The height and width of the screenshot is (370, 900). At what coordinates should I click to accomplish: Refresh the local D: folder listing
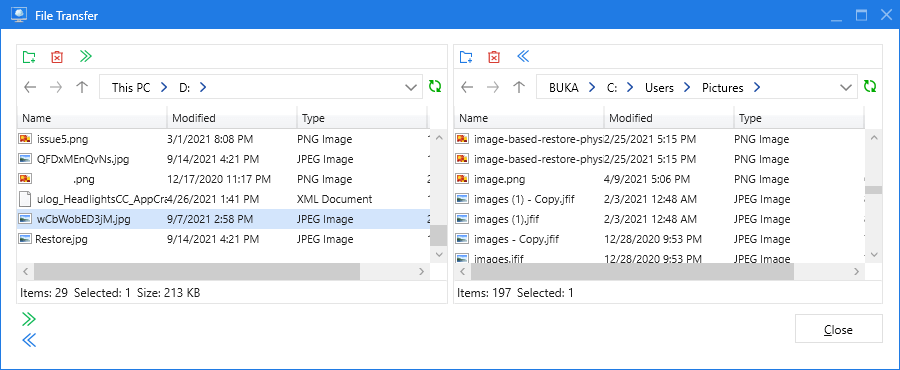click(435, 87)
